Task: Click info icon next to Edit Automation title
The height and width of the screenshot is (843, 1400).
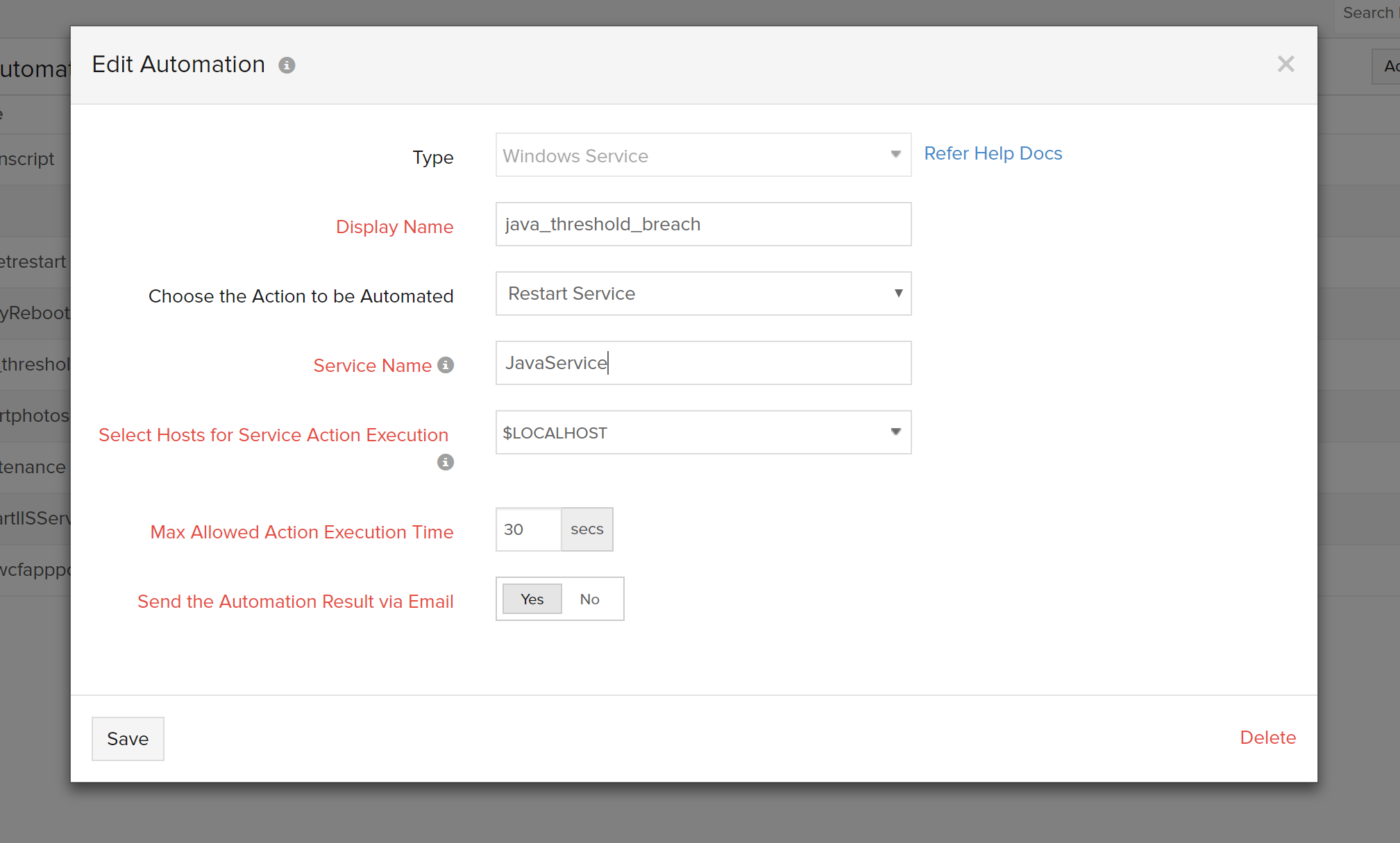Action: click(287, 65)
